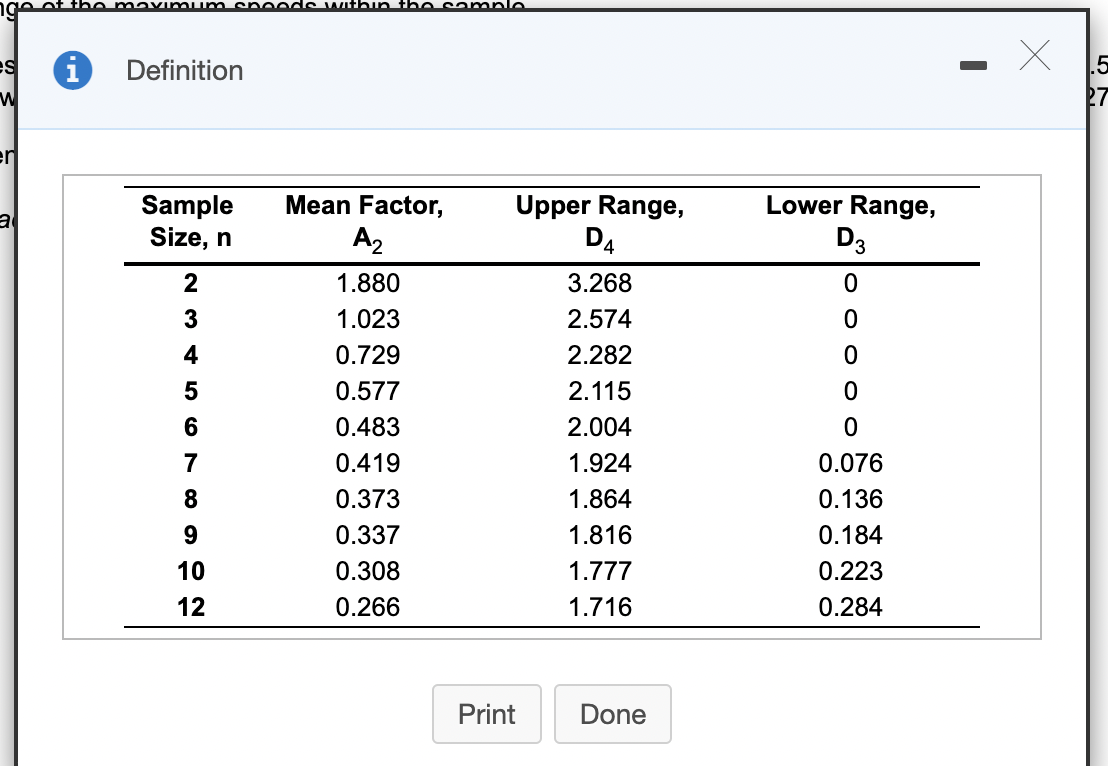Screen dimensions: 1108x766
Task: Click the Definition dialog title text
Action: coord(184,70)
